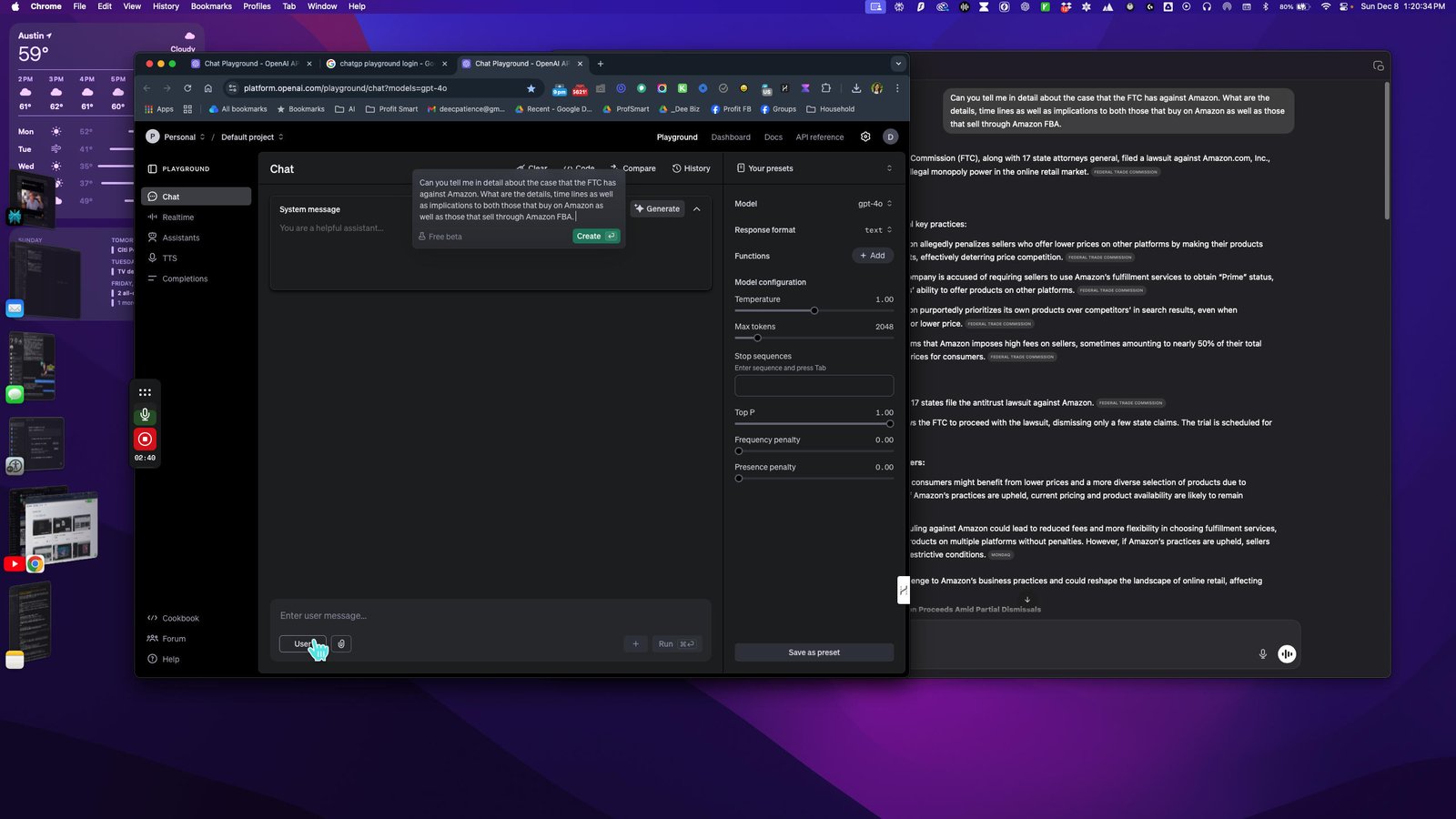Image resolution: width=1456 pixels, height=819 pixels.
Task: Open the Dashboard tab
Action: [731, 137]
